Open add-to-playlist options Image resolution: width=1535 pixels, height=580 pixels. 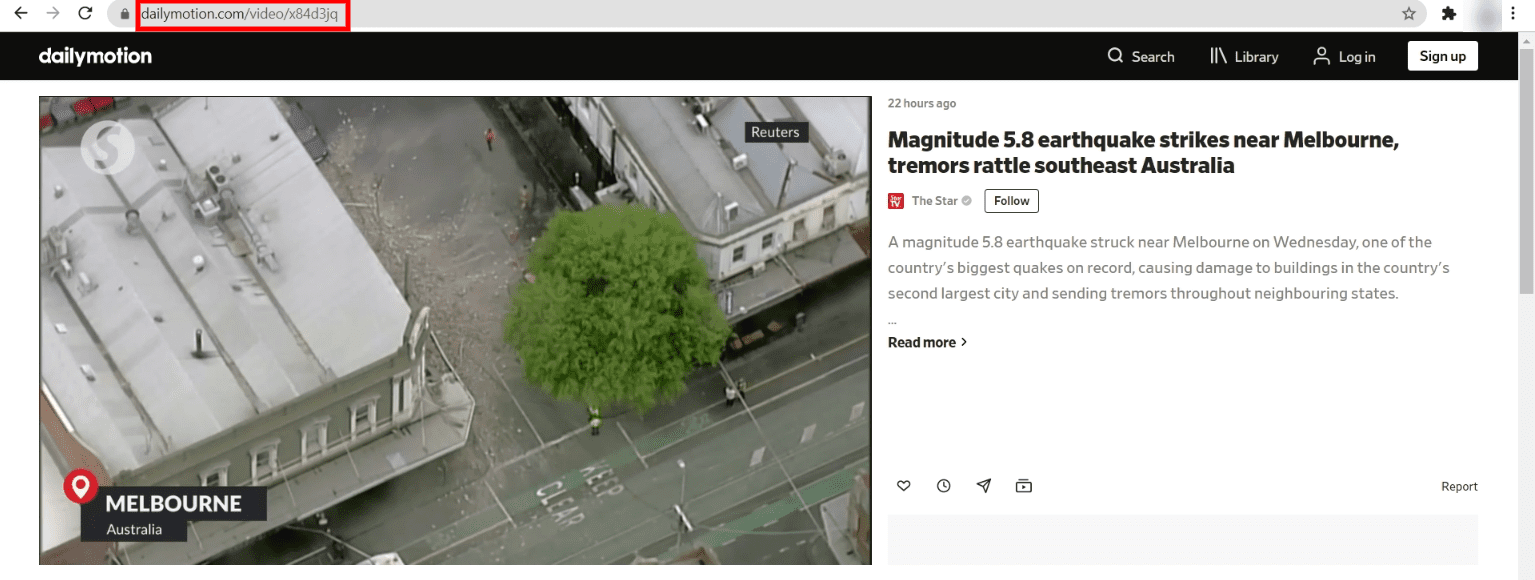[x=1023, y=485]
